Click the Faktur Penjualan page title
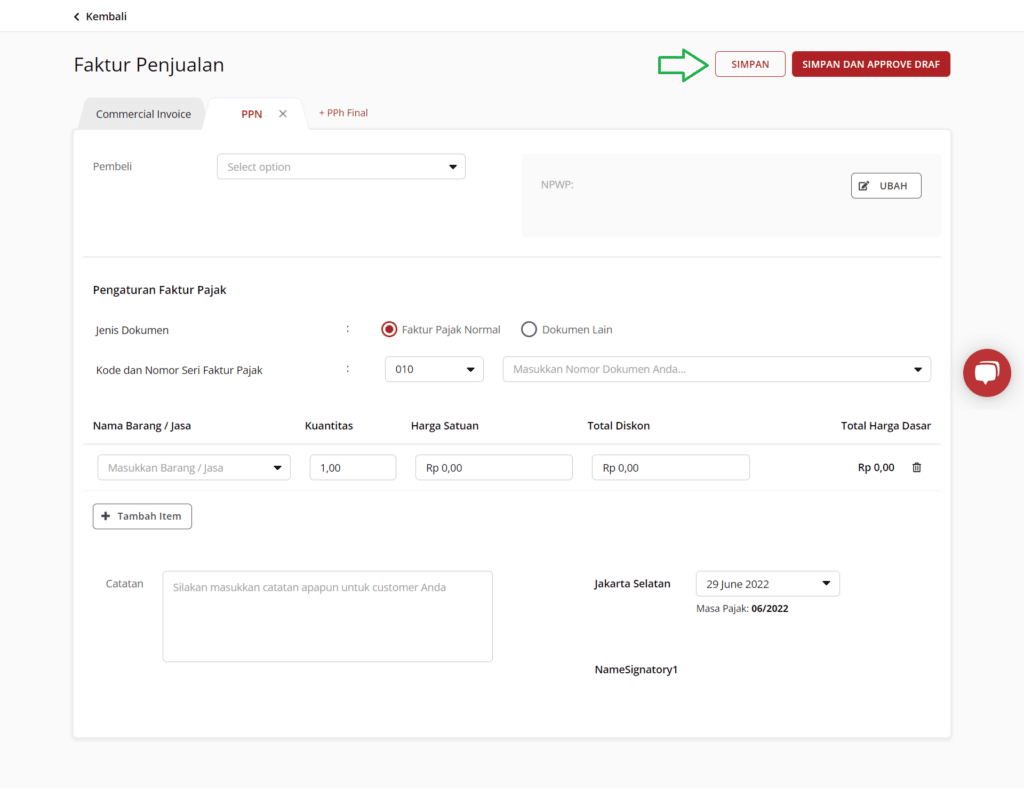The image size is (1024, 788). pos(149,65)
